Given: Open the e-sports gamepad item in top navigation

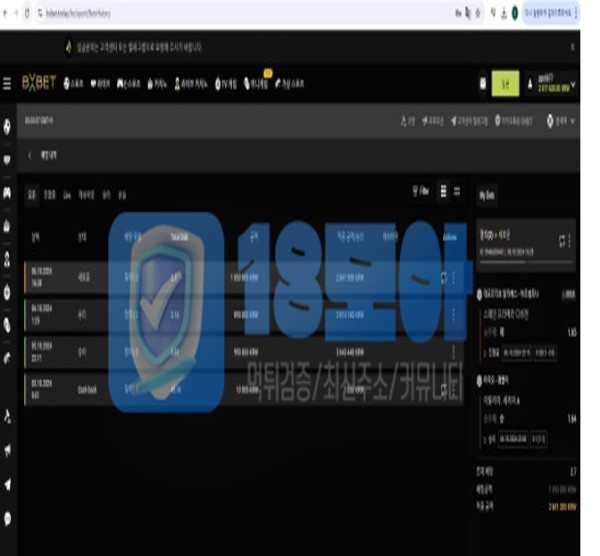Looking at the screenshot, I should [x=128, y=84].
